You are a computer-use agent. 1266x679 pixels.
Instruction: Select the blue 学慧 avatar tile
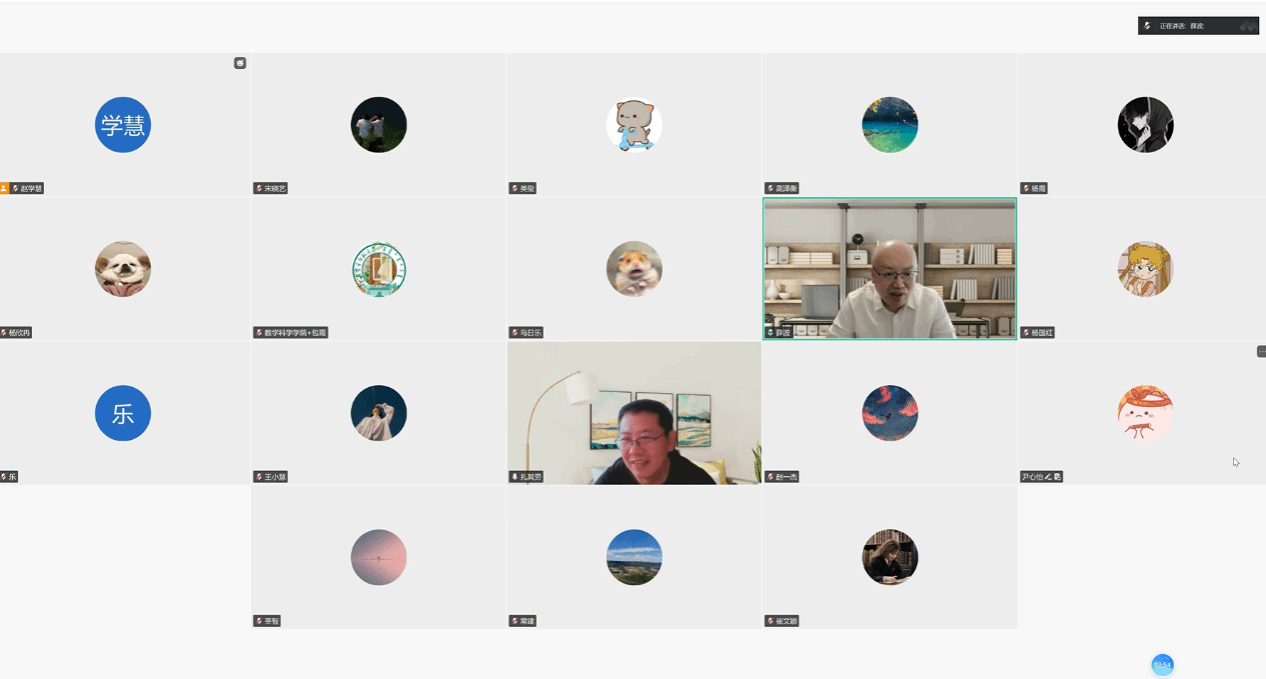click(x=123, y=125)
